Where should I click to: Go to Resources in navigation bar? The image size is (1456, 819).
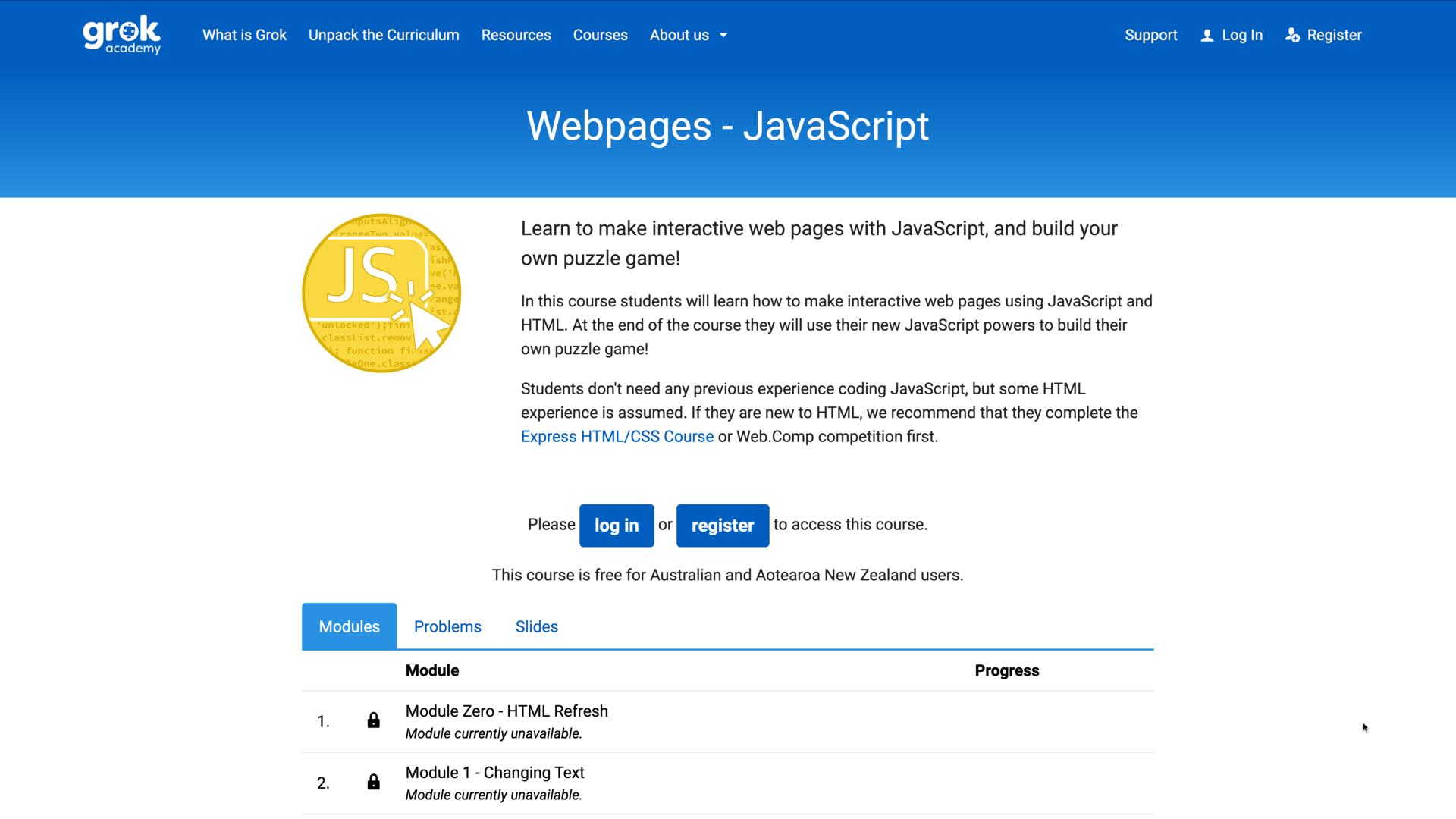[x=516, y=35]
